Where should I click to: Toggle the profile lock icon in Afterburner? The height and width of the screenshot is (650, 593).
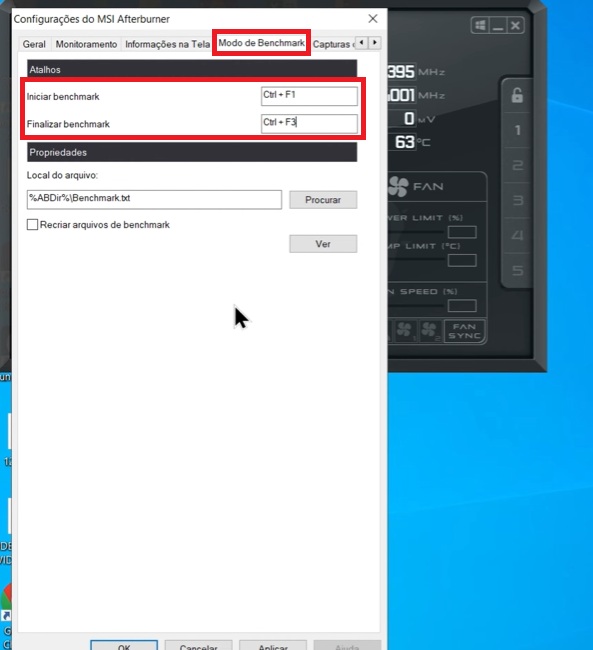pos(517,95)
